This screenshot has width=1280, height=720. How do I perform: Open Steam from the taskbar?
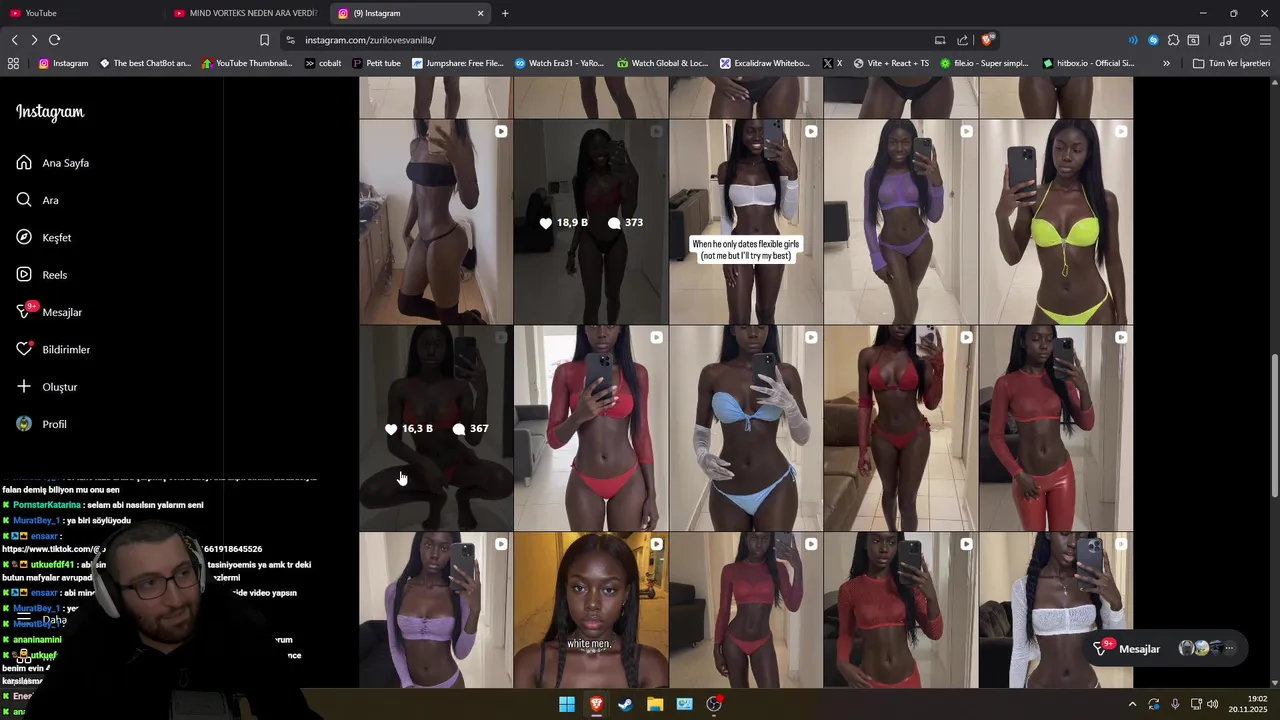[625, 704]
